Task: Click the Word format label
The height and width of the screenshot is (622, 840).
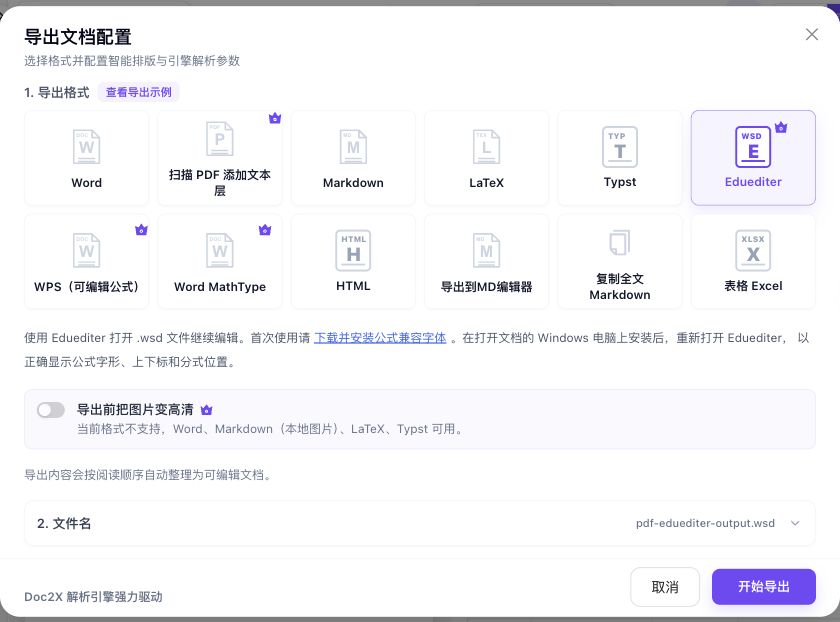Action: tap(86, 183)
